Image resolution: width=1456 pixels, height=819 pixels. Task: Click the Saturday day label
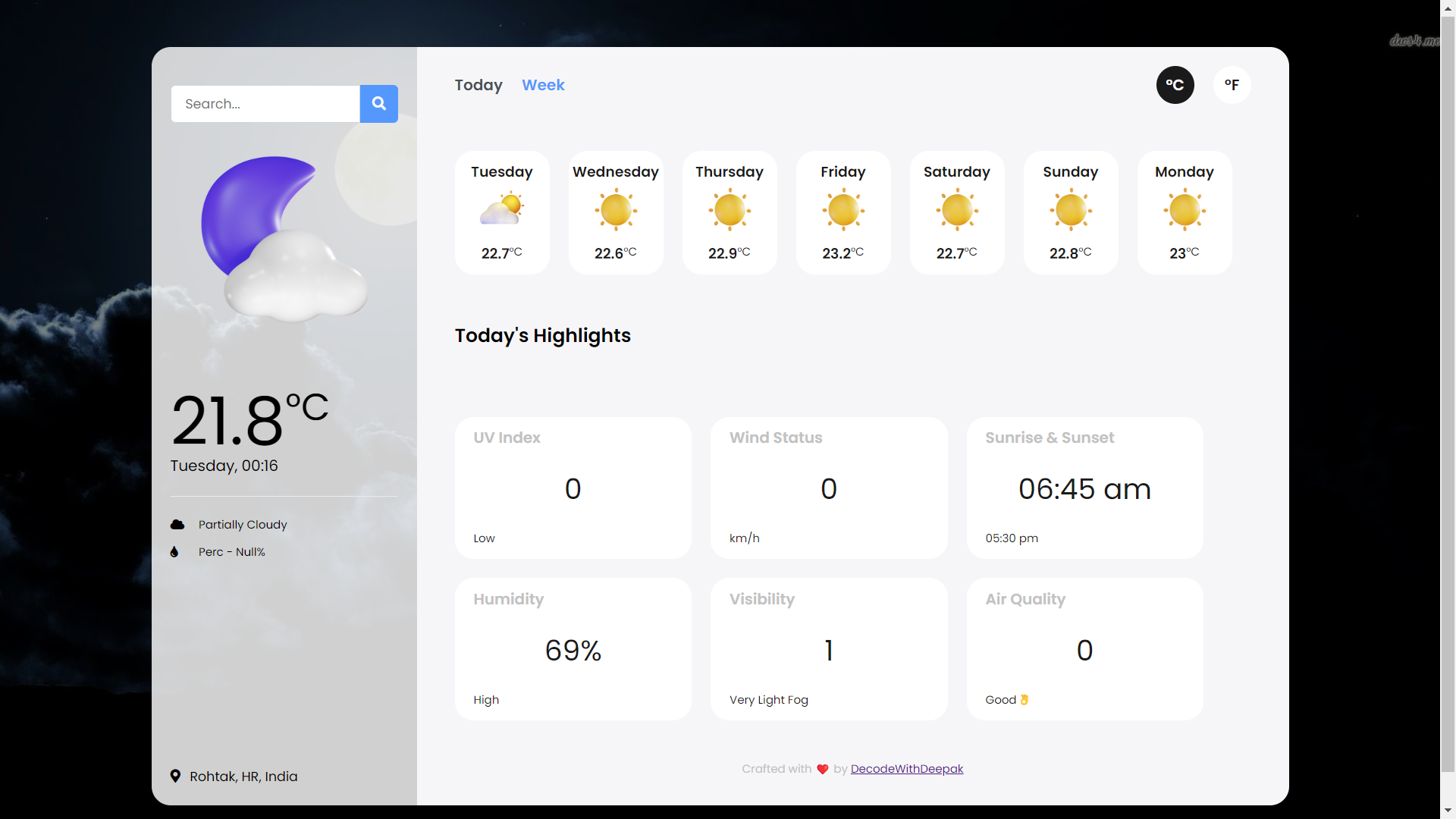957,172
